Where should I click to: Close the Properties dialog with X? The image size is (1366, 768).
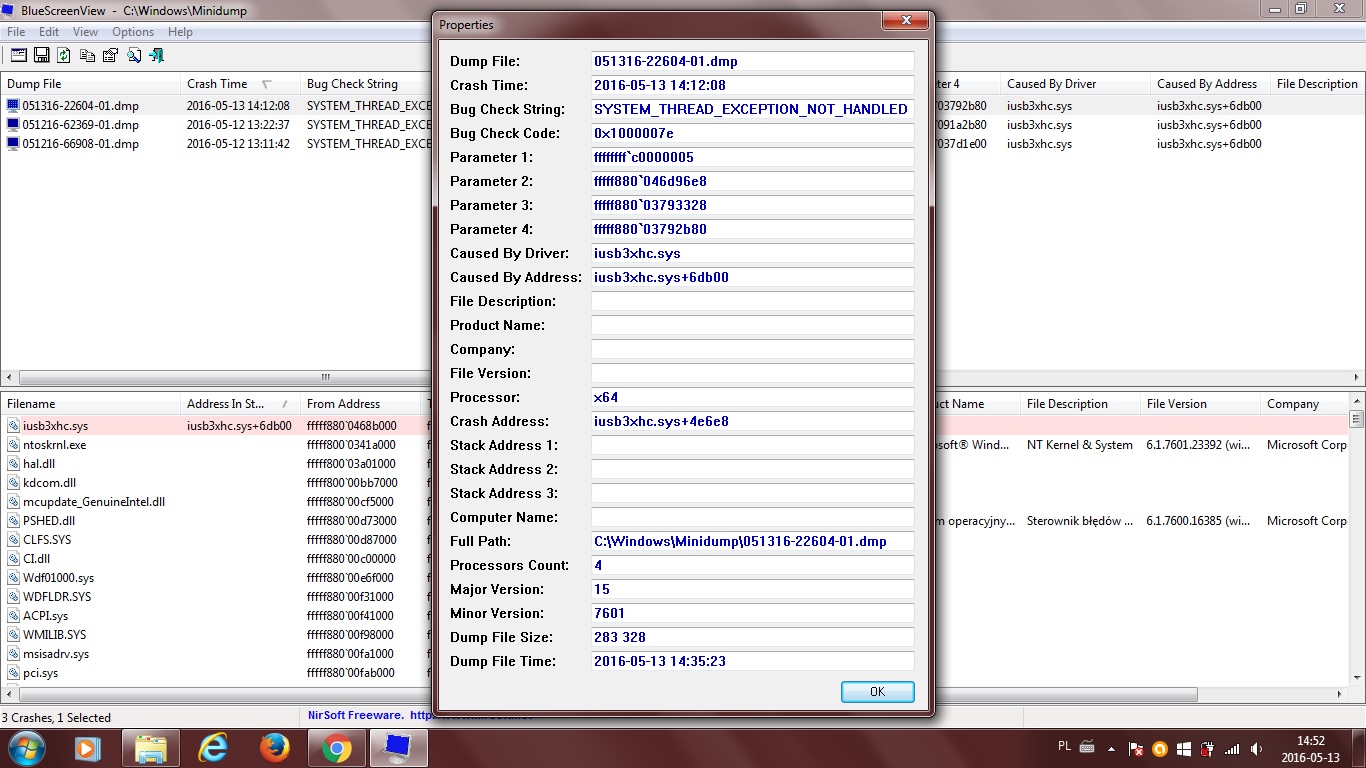pyautogui.click(x=907, y=20)
